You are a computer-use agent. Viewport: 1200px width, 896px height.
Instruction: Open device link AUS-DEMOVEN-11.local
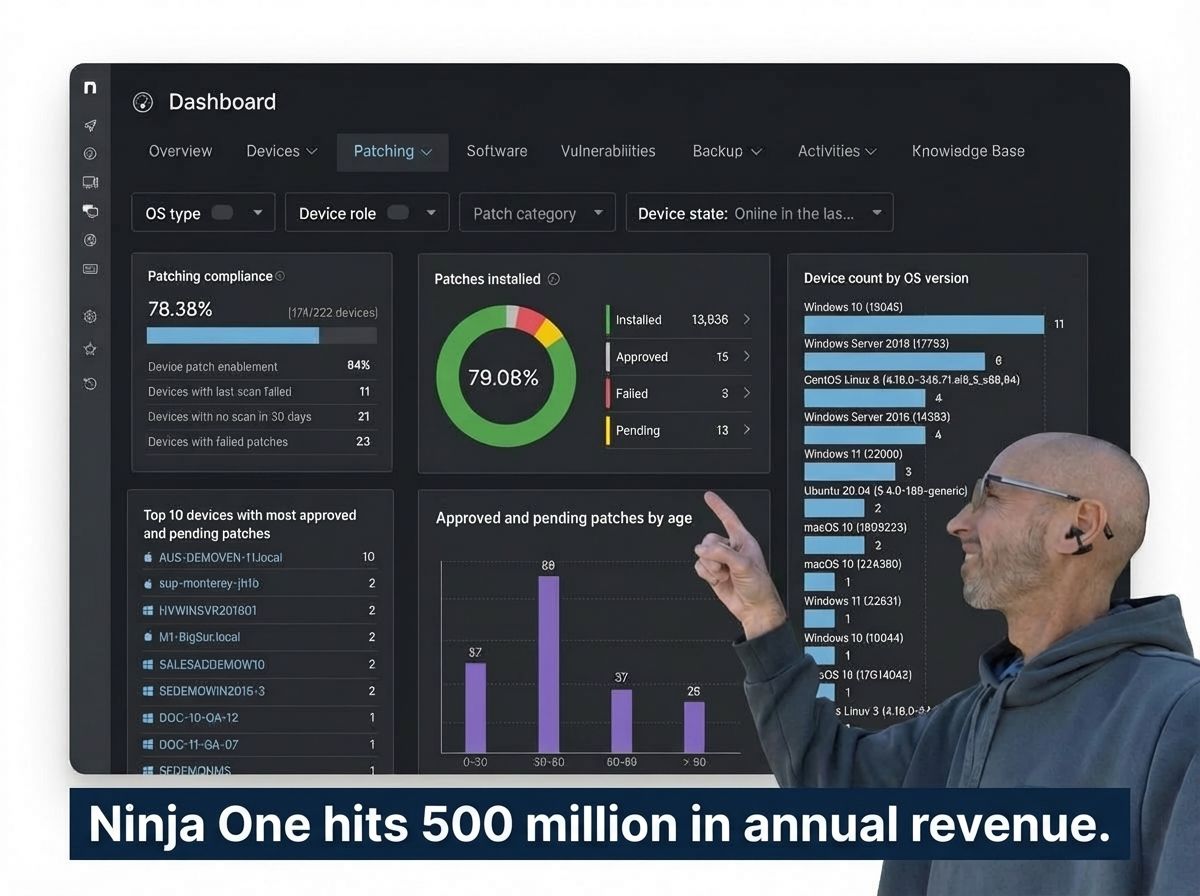pos(220,557)
